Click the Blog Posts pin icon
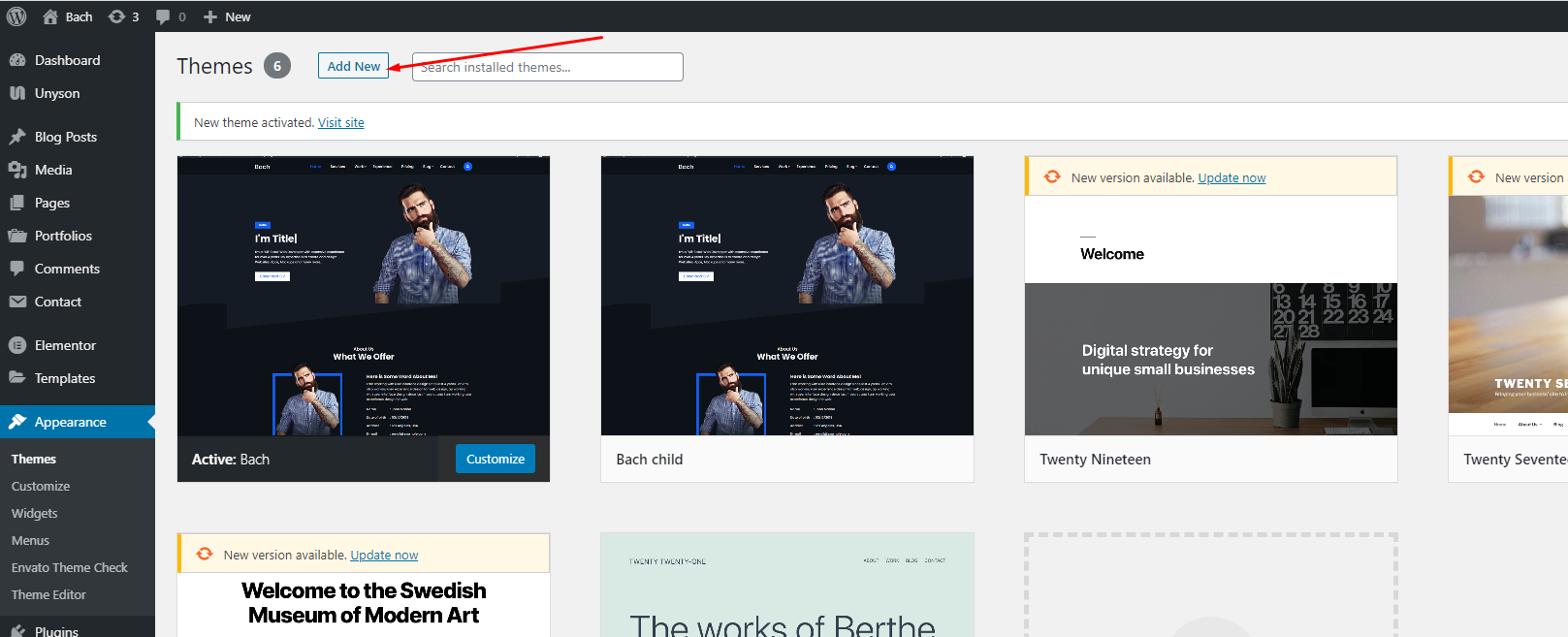 pyautogui.click(x=17, y=137)
